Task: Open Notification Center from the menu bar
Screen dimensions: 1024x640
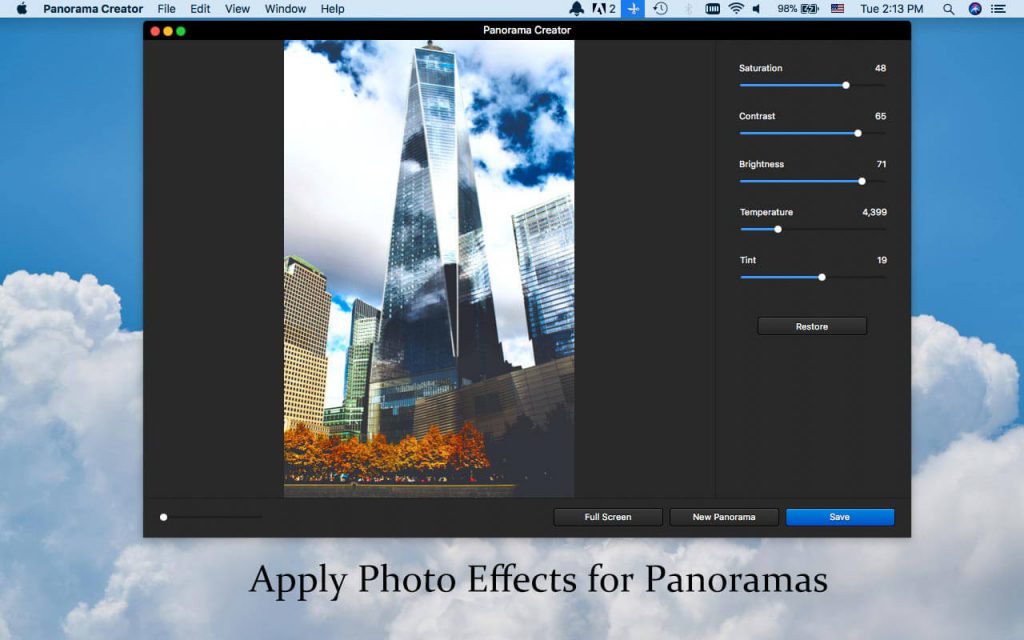Action: click(1000, 9)
